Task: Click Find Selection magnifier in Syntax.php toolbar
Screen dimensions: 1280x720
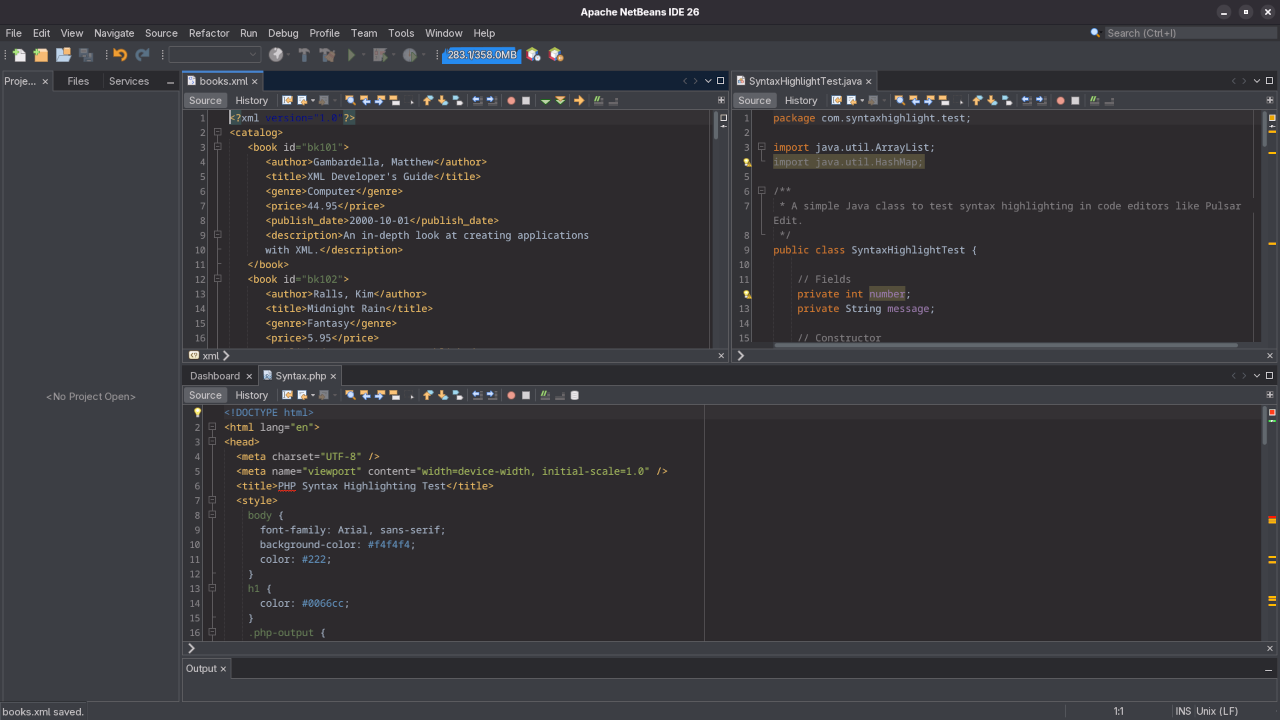Action: (350, 395)
